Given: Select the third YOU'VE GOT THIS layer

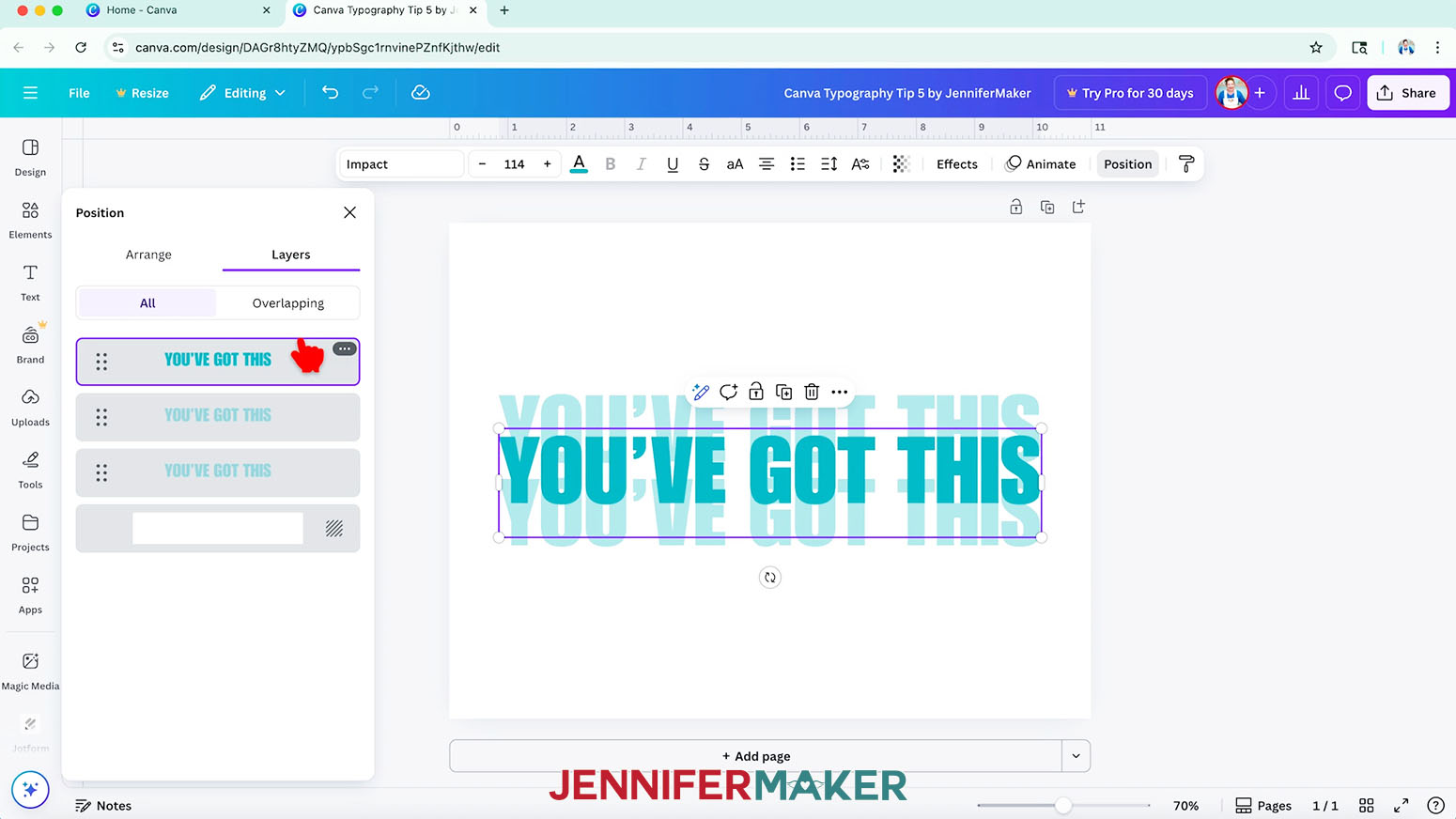Looking at the screenshot, I should coord(218,471).
